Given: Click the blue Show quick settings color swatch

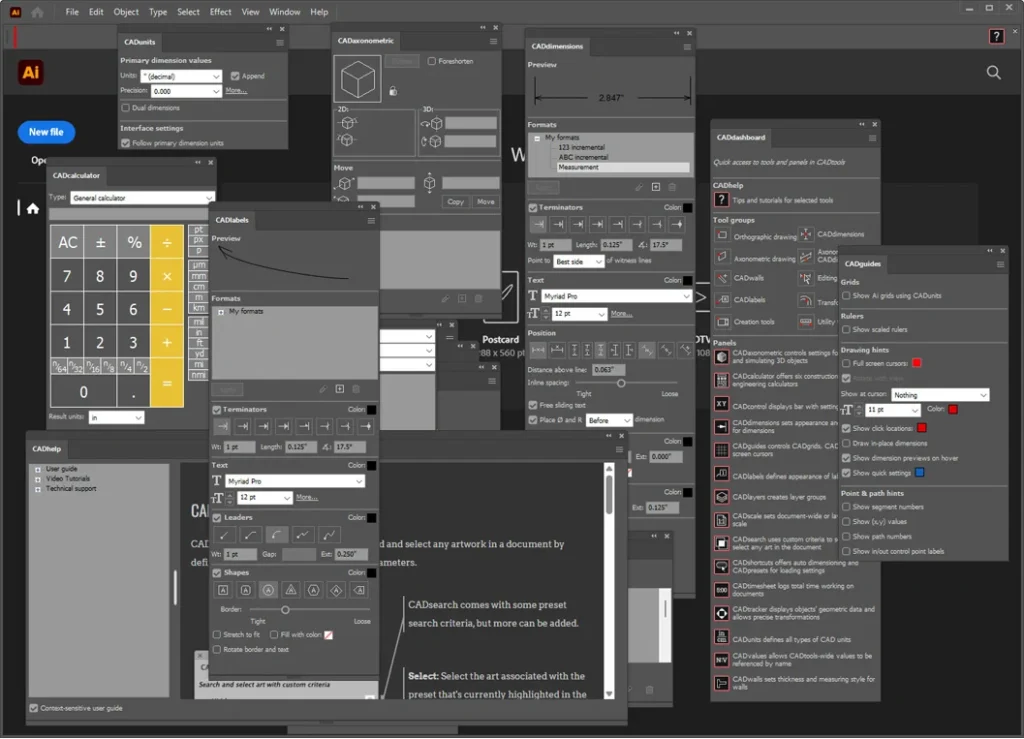Looking at the screenshot, I should pos(920,472).
